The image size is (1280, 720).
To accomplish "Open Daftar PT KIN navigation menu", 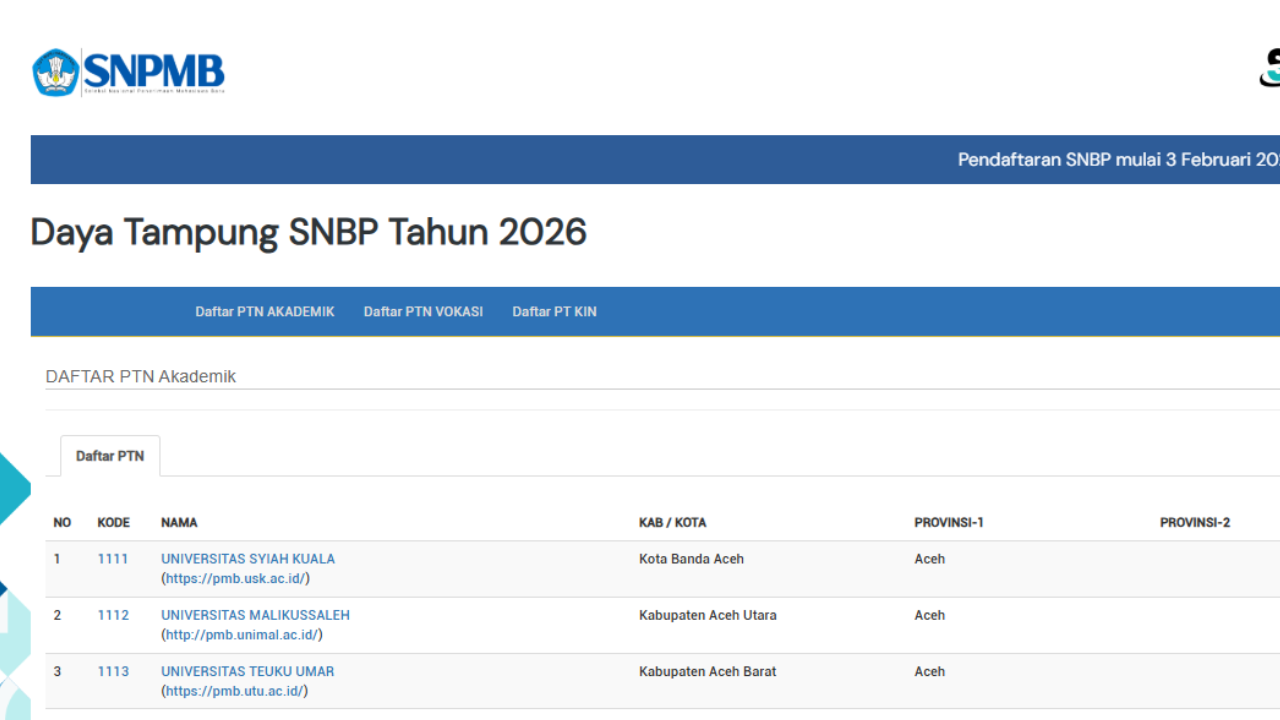I will pos(554,311).
